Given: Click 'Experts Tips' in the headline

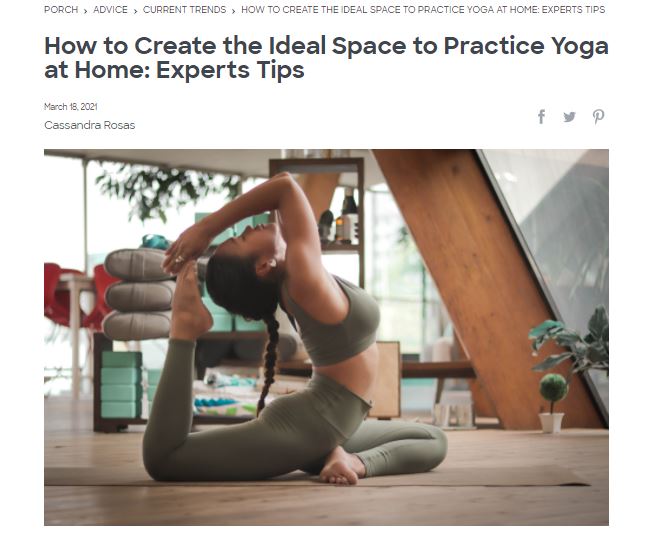Looking at the screenshot, I should pyautogui.click(x=230, y=70).
